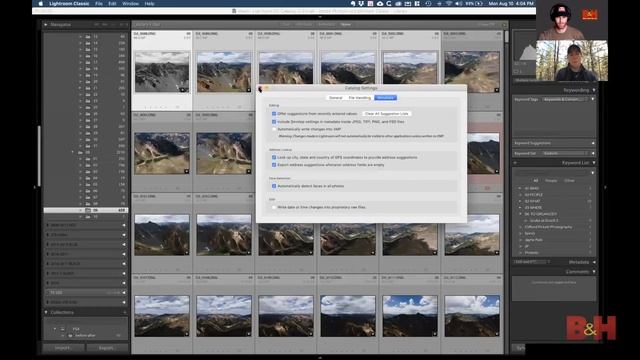Viewport: 640px width, 360px height.
Task: Click the volume icon in the menu bar
Action: [458, 3]
